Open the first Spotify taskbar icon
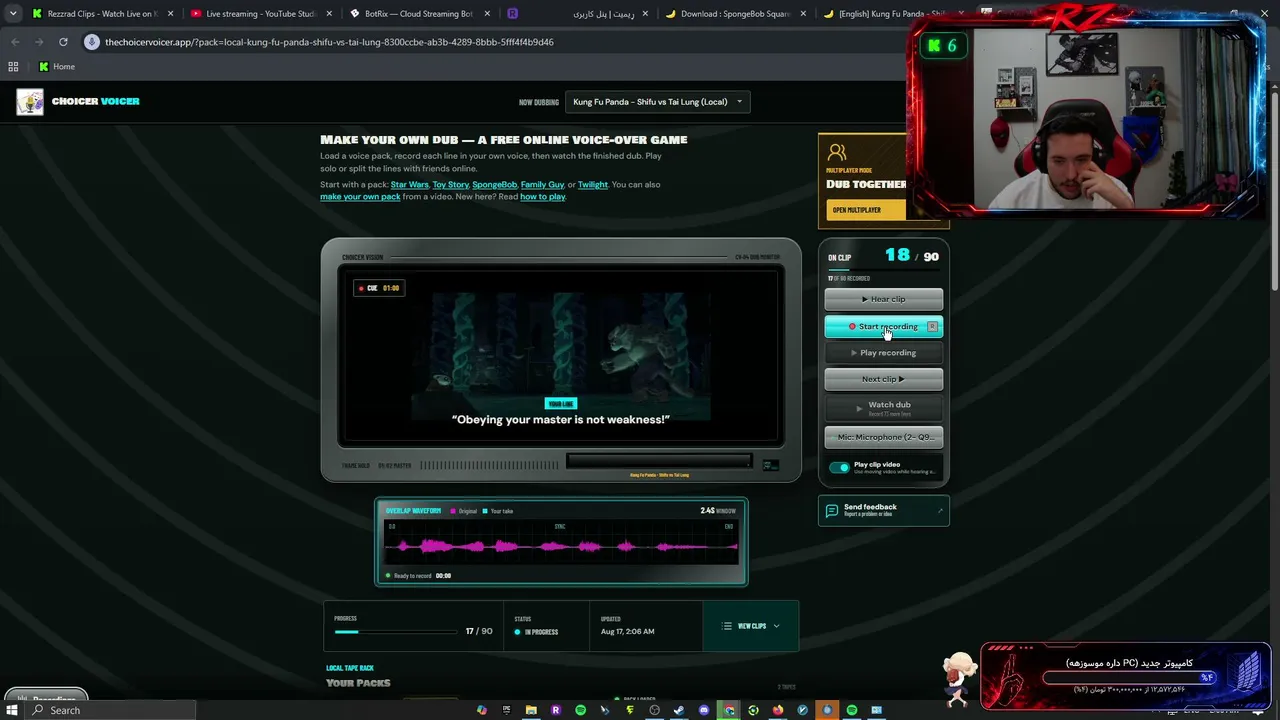The image size is (1280, 720). tap(580, 710)
